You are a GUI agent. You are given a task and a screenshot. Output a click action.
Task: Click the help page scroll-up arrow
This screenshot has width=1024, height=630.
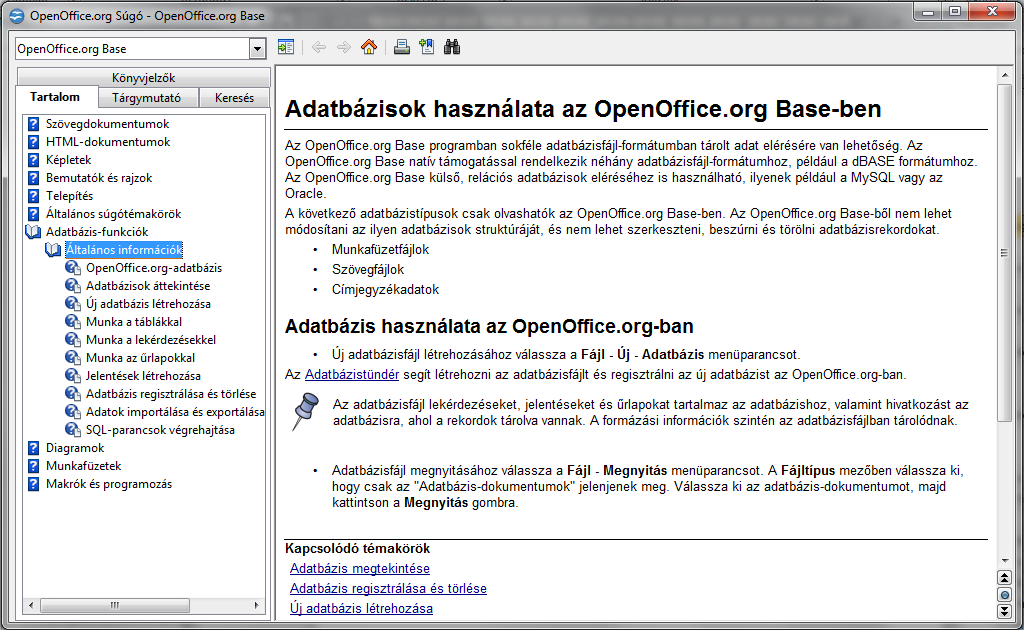(1004, 76)
